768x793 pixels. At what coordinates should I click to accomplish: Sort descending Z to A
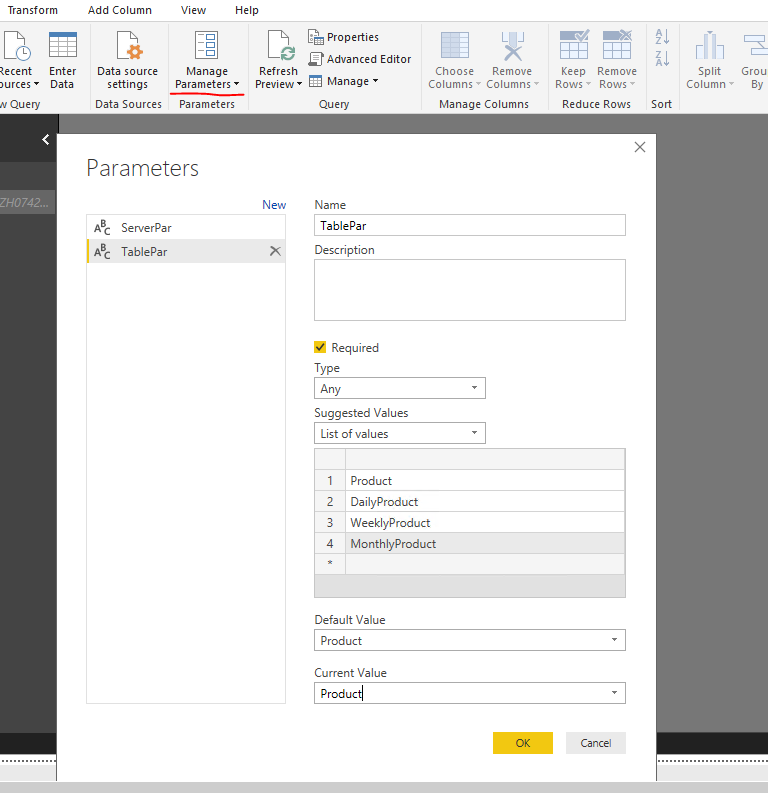662,58
